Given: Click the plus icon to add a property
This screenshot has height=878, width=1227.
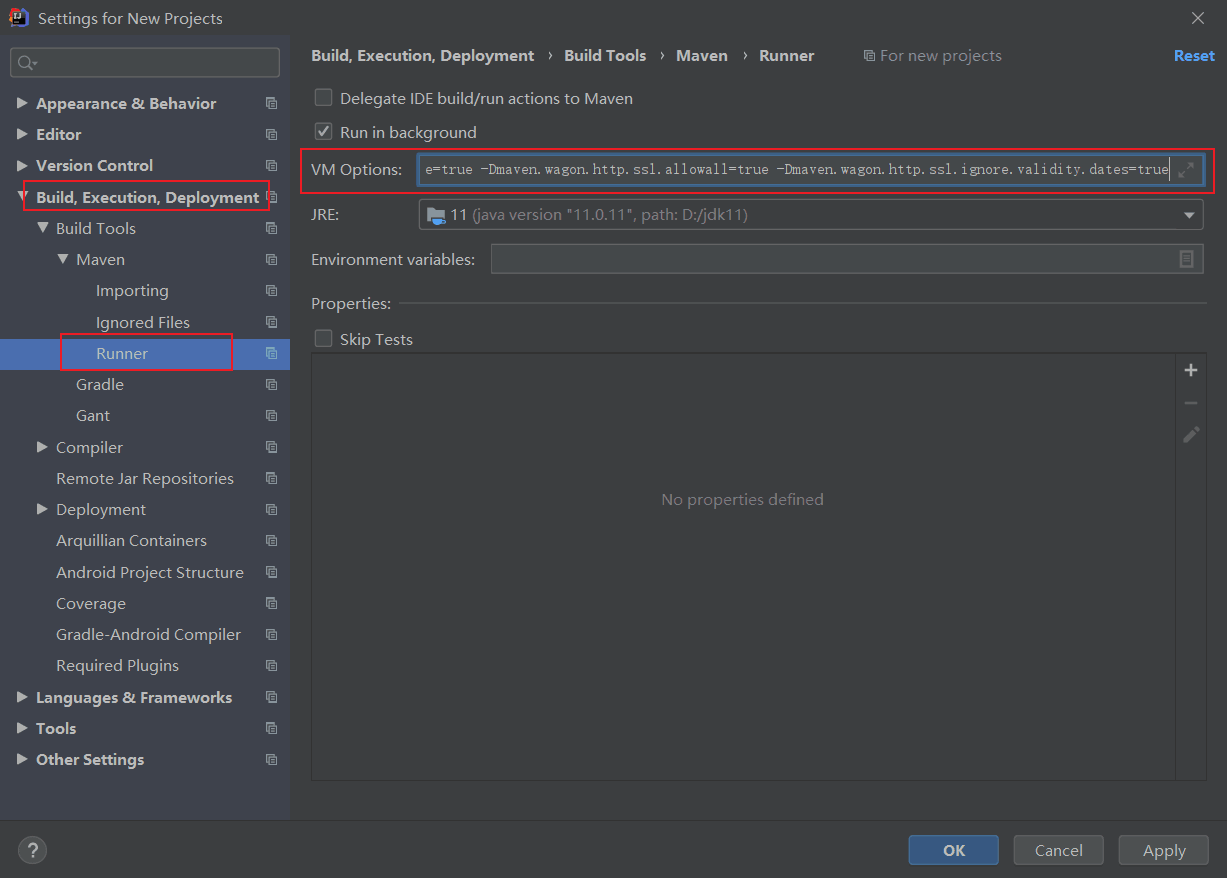Looking at the screenshot, I should [x=1191, y=370].
